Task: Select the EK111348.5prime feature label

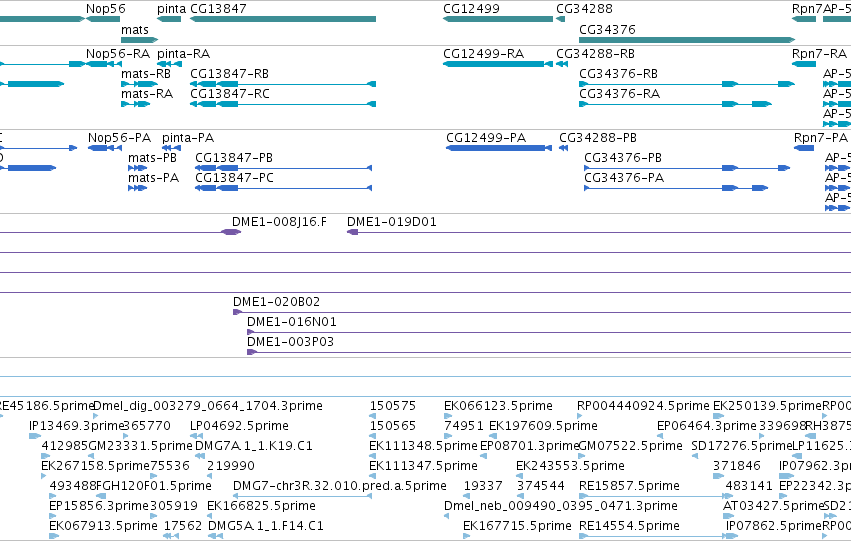Action: pyautogui.click(x=423, y=446)
